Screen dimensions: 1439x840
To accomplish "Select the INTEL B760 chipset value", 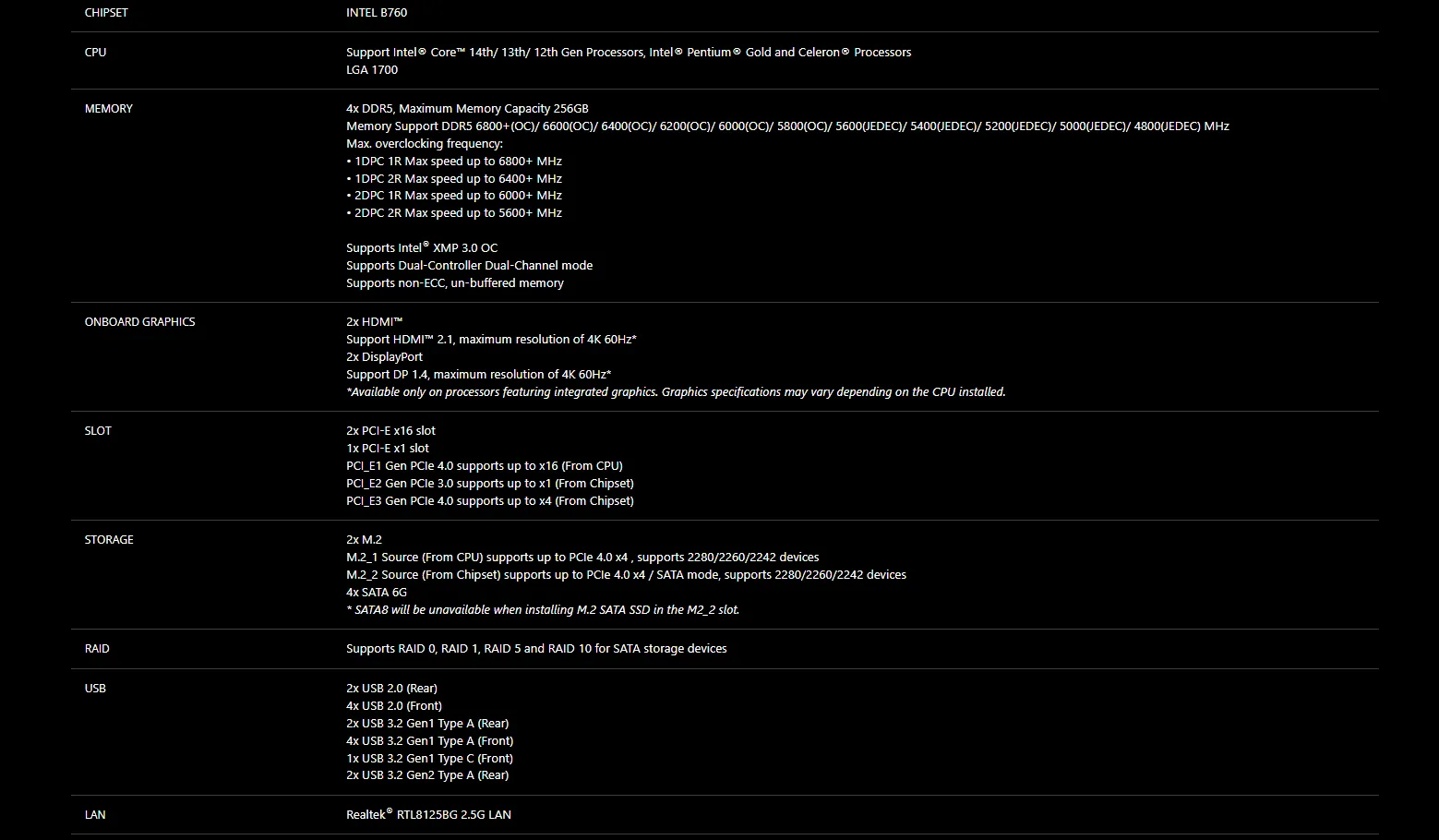I will pyautogui.click(x=377, y=13).
